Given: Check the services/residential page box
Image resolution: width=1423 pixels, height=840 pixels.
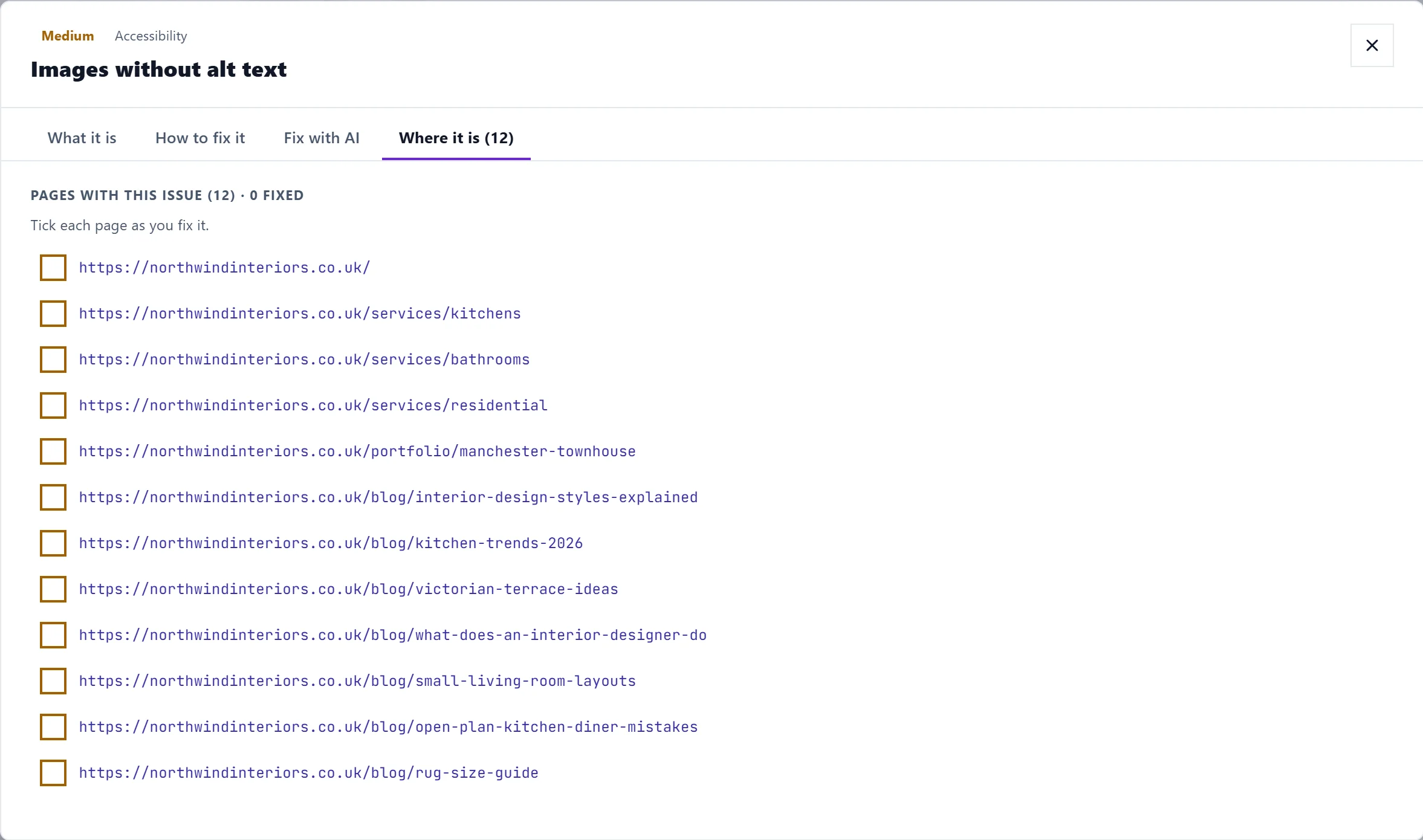Looking at the screenshot, I should (x=53, y=405).
